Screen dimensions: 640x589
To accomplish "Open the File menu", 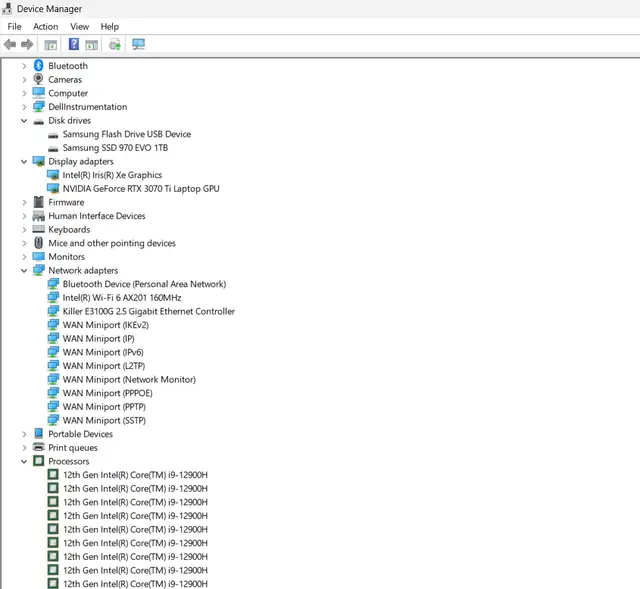I will tap(14, 27).
